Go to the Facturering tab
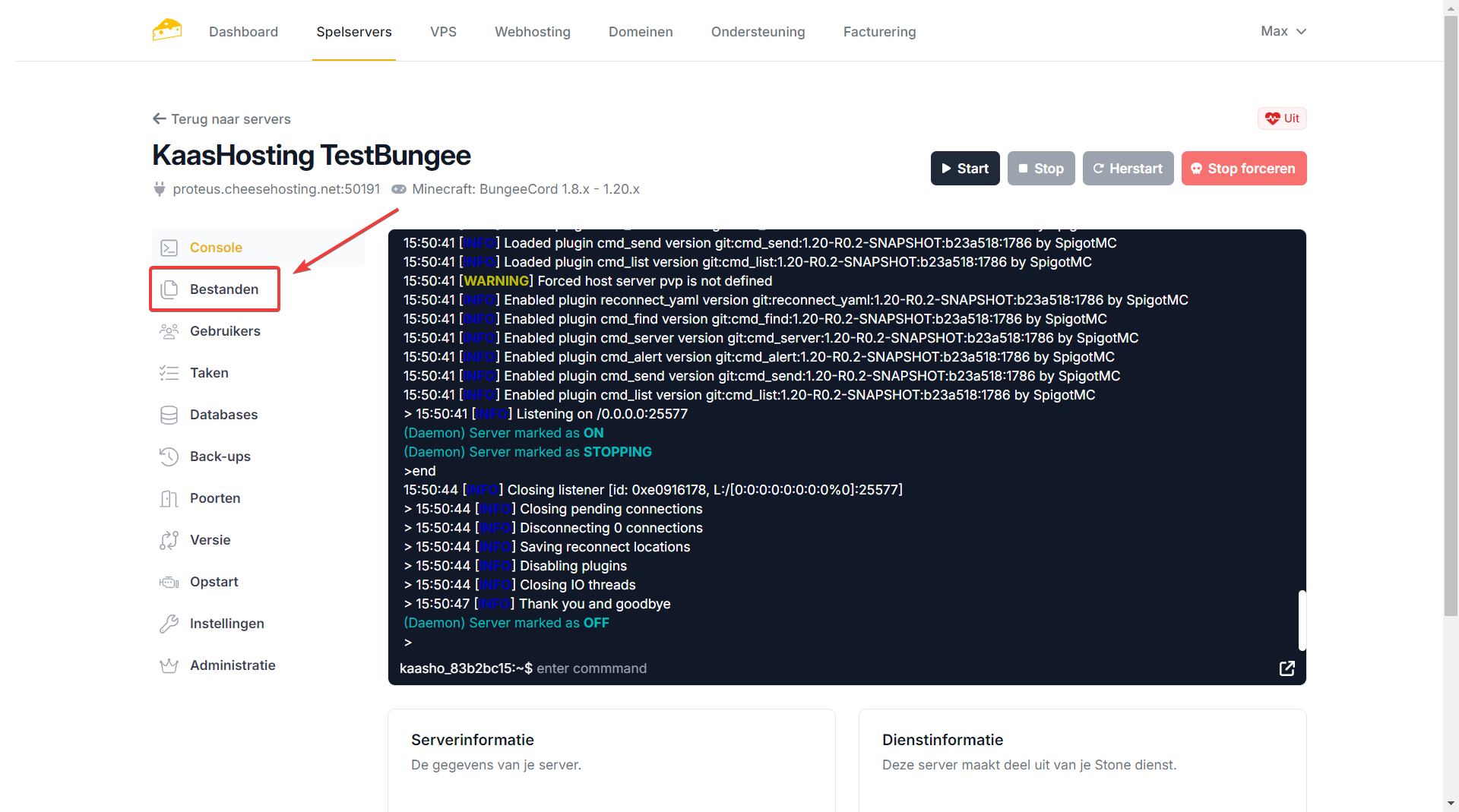Viewport: 1459px width, 812px height. click(x=879, y=32)
